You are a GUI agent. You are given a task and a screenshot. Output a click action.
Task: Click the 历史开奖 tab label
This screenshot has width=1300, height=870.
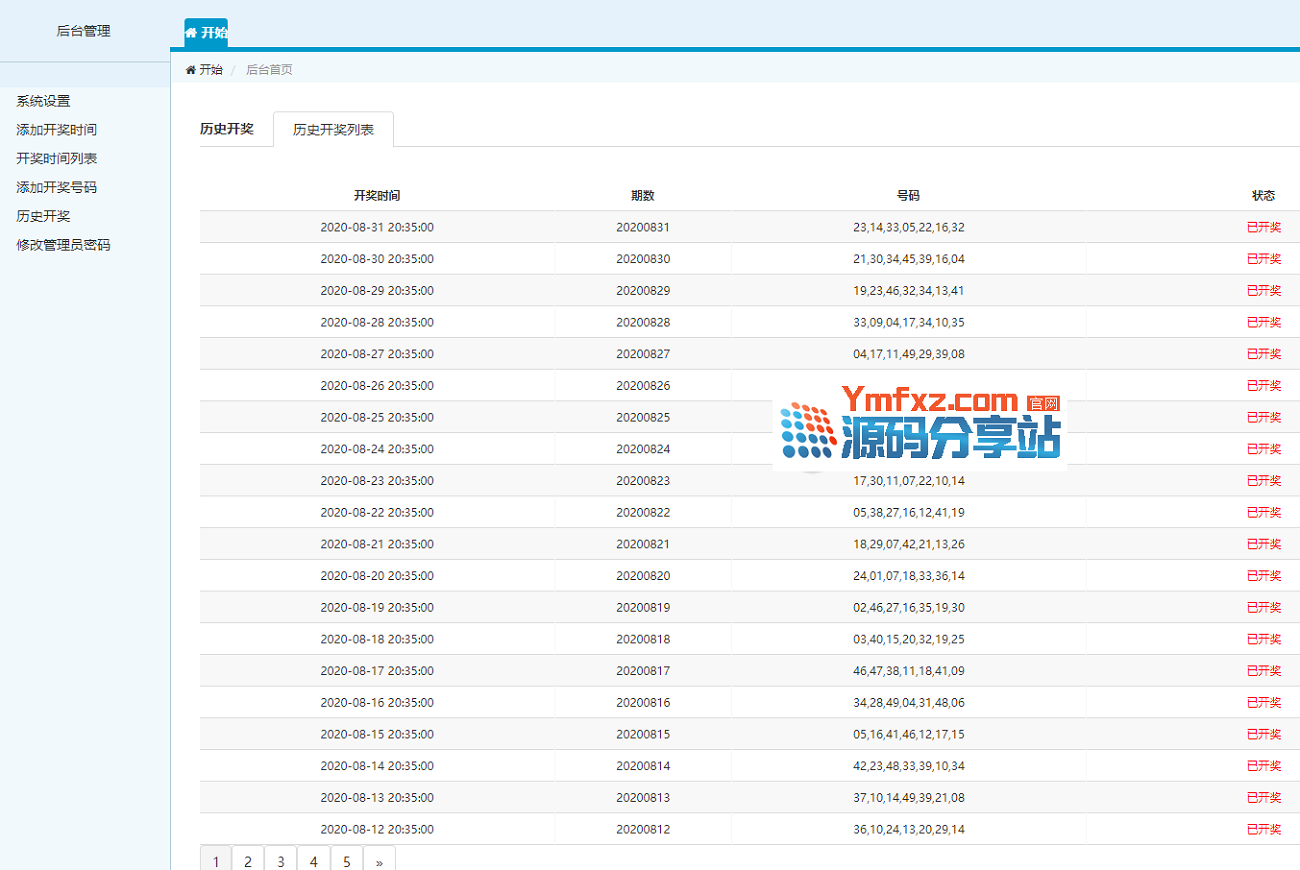coord(227,129)
